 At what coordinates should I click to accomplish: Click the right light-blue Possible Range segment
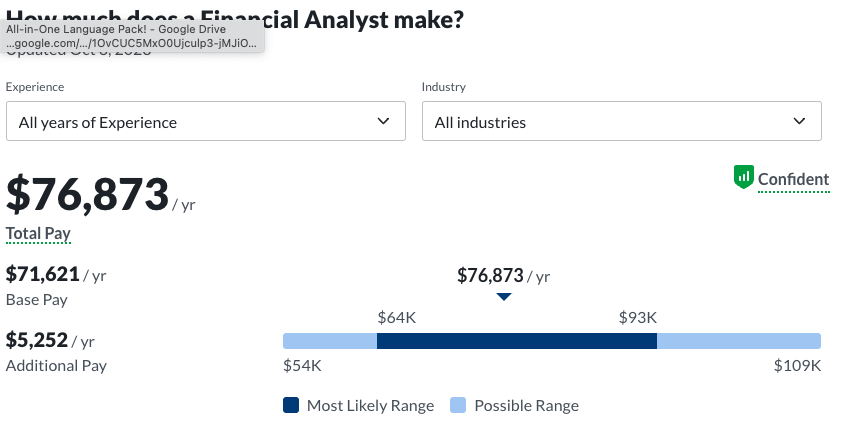coord(738,341)
